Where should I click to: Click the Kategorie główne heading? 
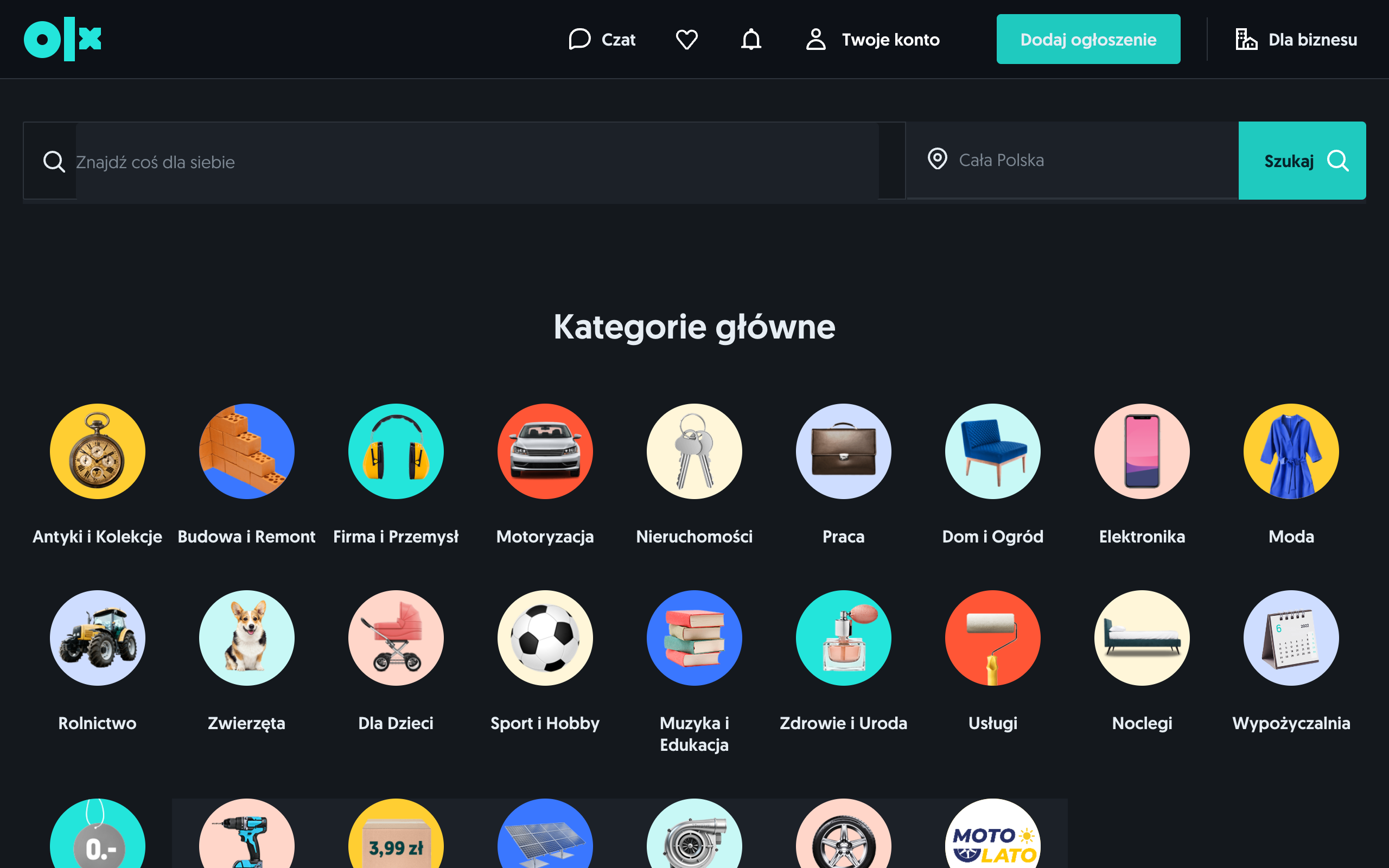point(694,327)
